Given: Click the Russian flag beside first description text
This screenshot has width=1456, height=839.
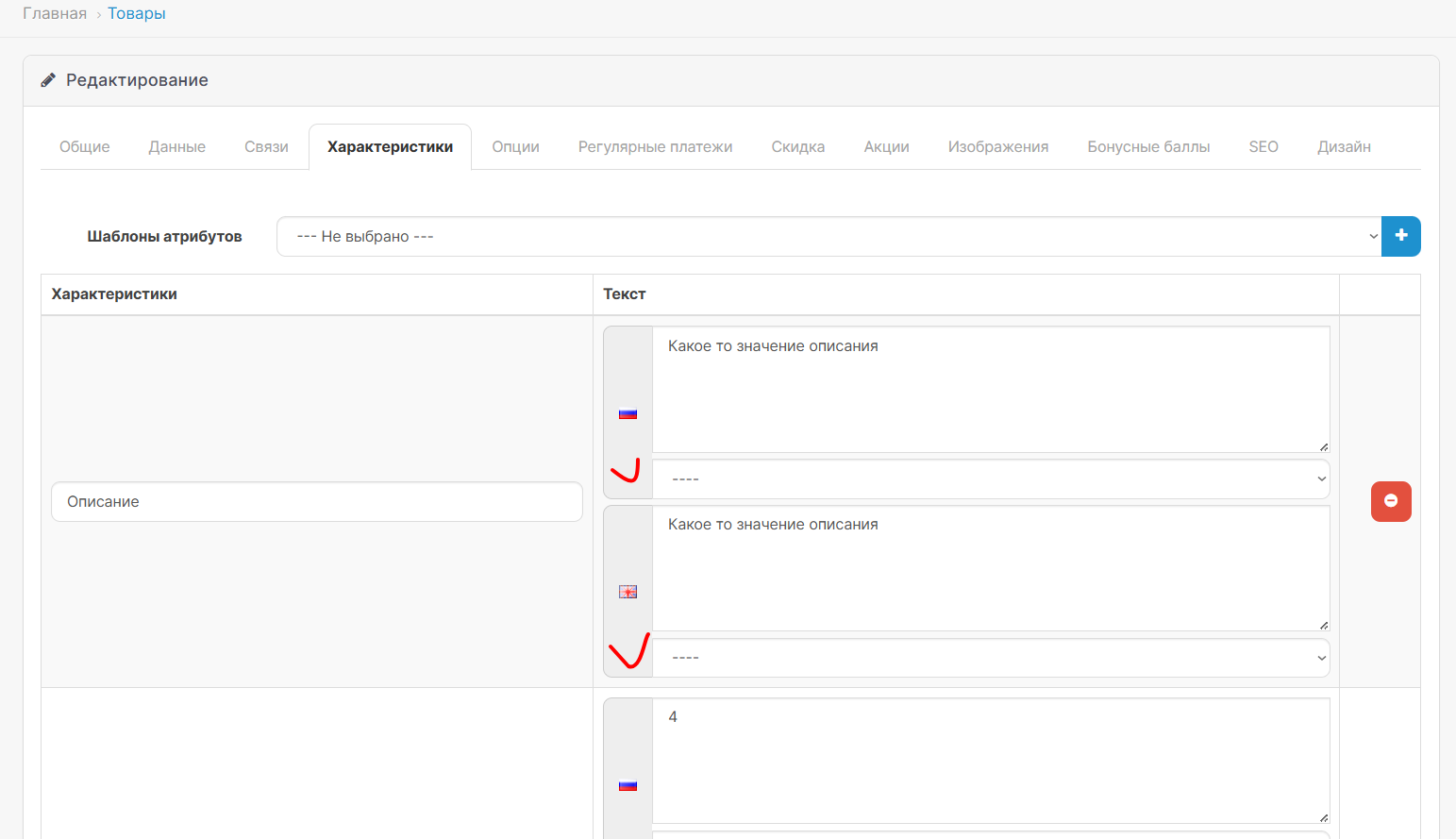Looking at the screenshot, I should point(628,413).
